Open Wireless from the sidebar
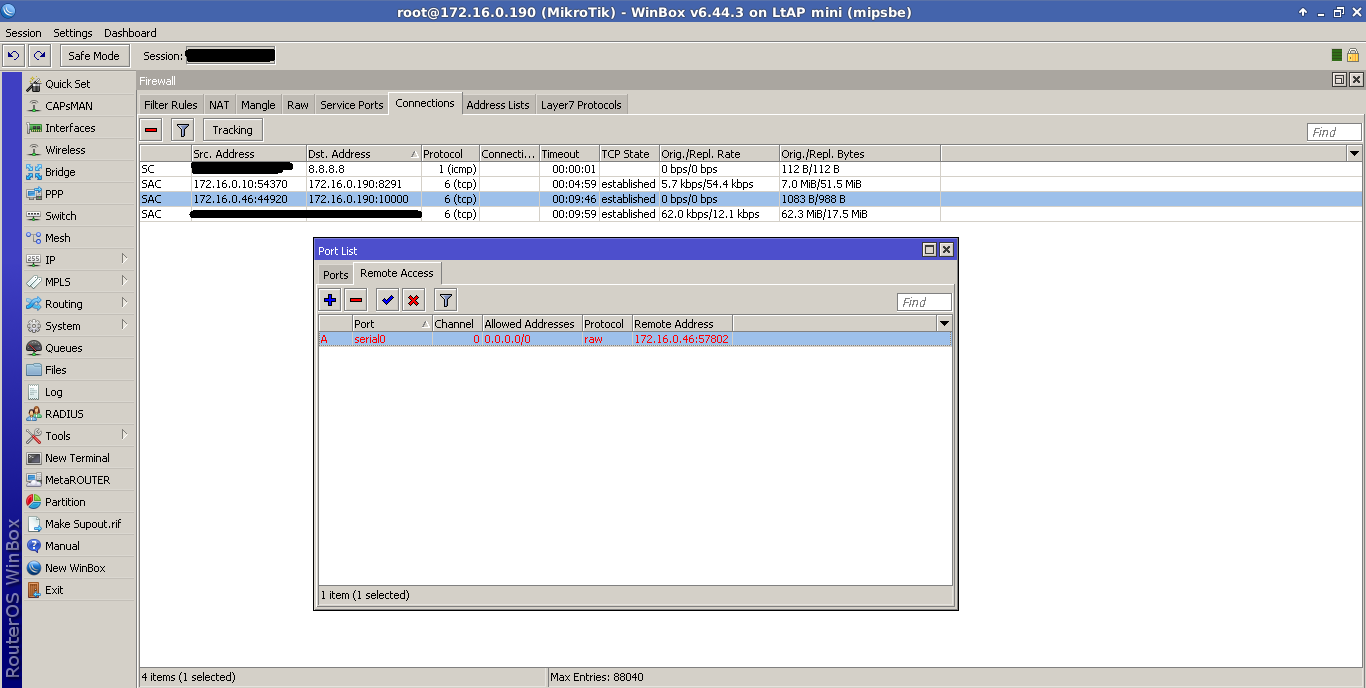1366x688 pixels. coord(62,149)
